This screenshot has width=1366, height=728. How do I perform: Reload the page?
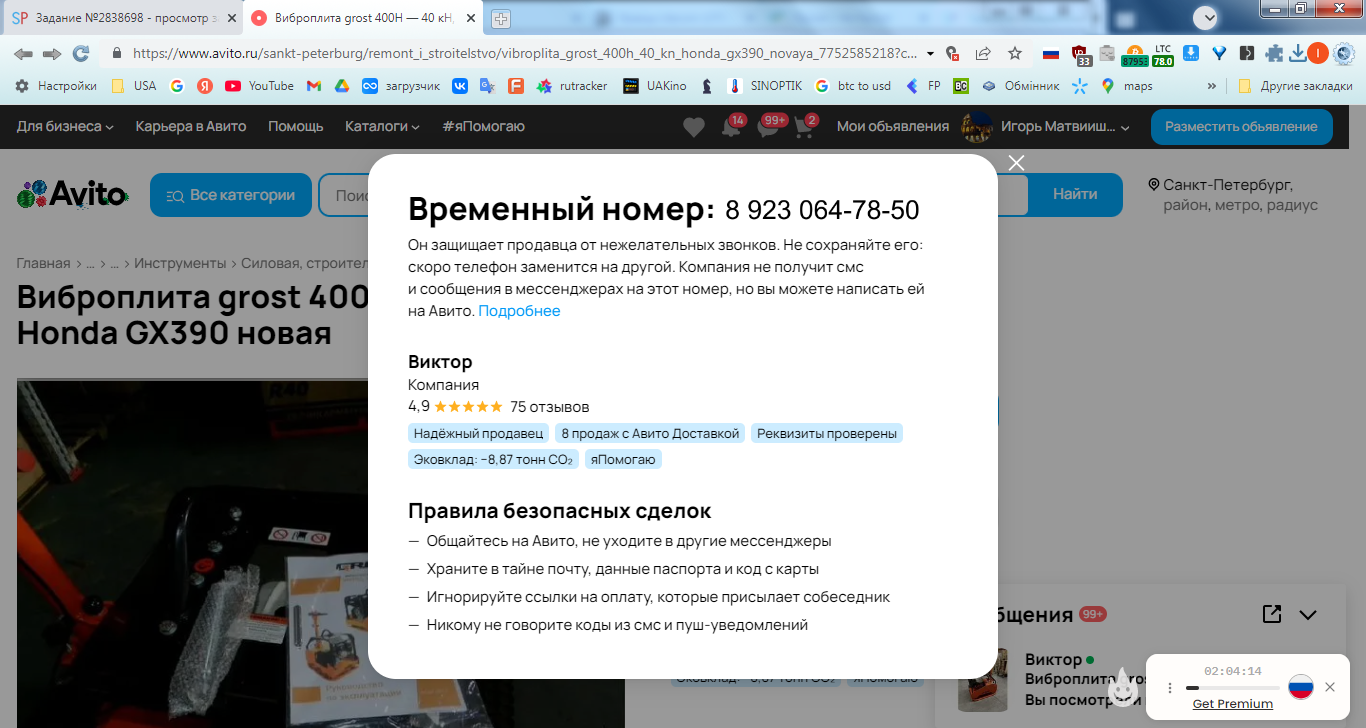[x=81, y=53]
